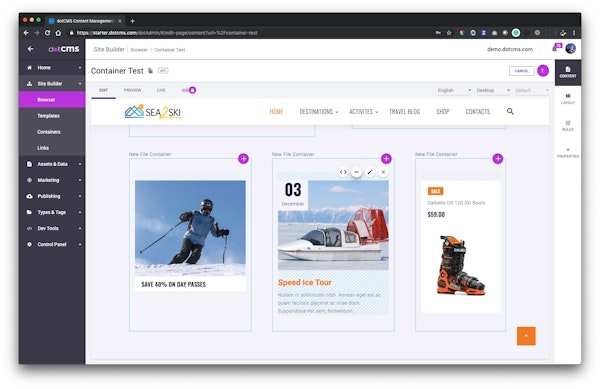Click the Publishing cloud icon
This screenshot has height=389, width=600.
pyautogui.click(x=29, y=196)
